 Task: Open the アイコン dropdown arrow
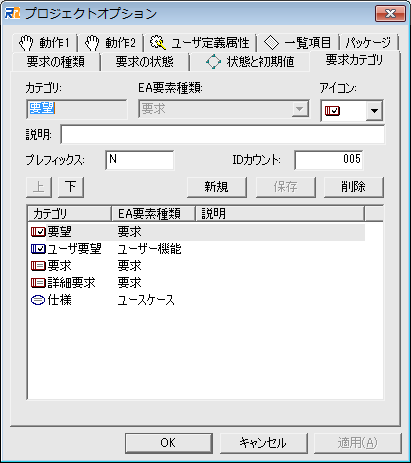click(x=374, y=111)
